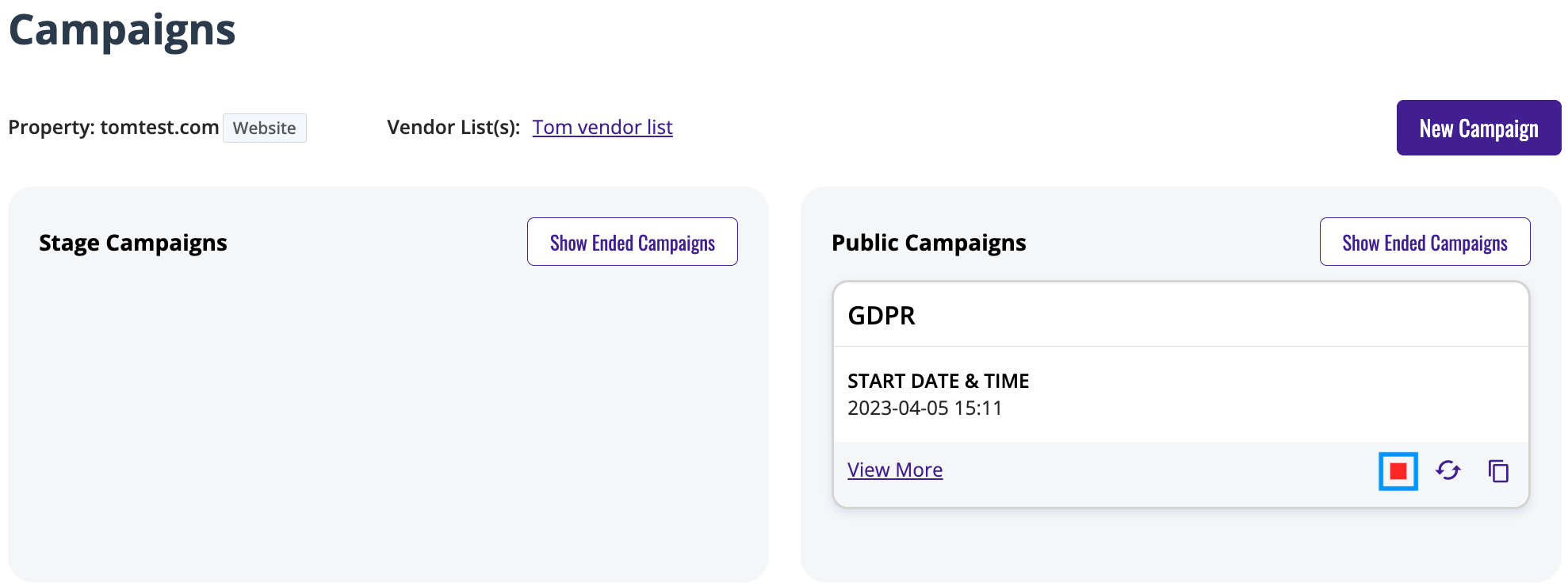1568x587 pixels.
Task: Click blank space below the GDPR card
Action: (x=1181, y=544)
